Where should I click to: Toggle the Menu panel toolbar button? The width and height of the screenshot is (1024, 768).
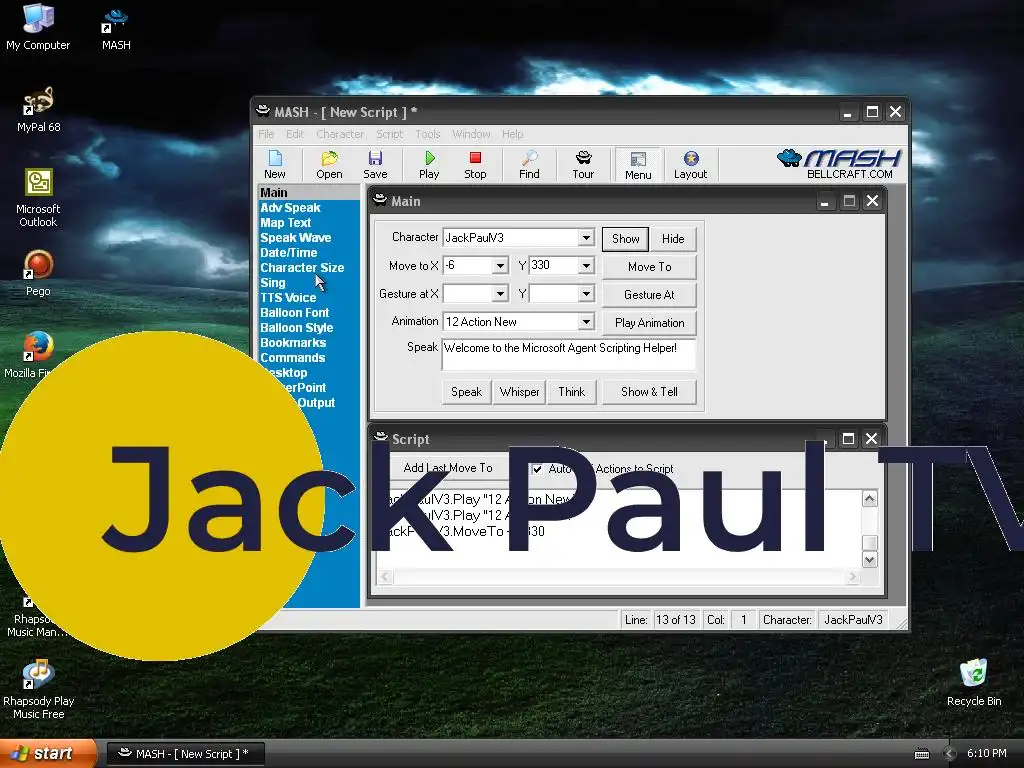click(637, 165)
